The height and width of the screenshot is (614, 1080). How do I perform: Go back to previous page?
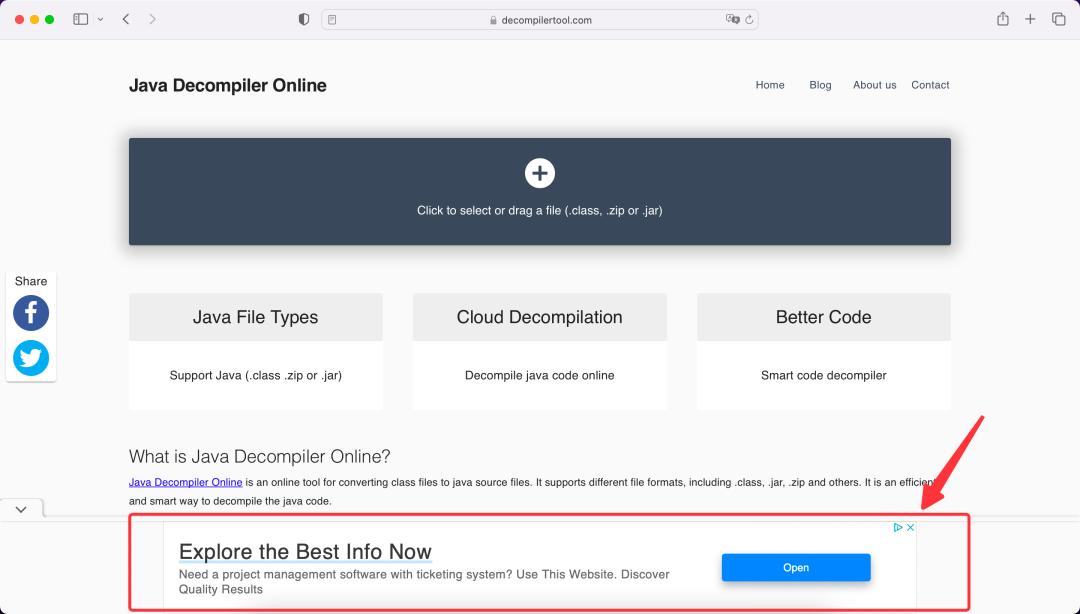(126, 19)
